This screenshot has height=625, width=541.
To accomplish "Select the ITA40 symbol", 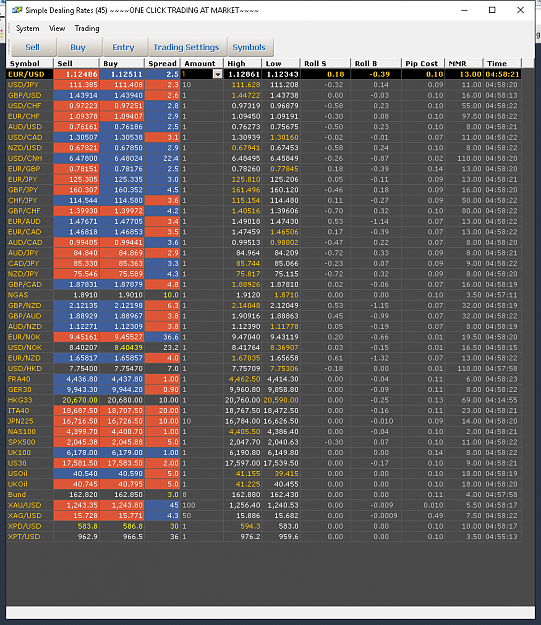I will click(18, 411).
